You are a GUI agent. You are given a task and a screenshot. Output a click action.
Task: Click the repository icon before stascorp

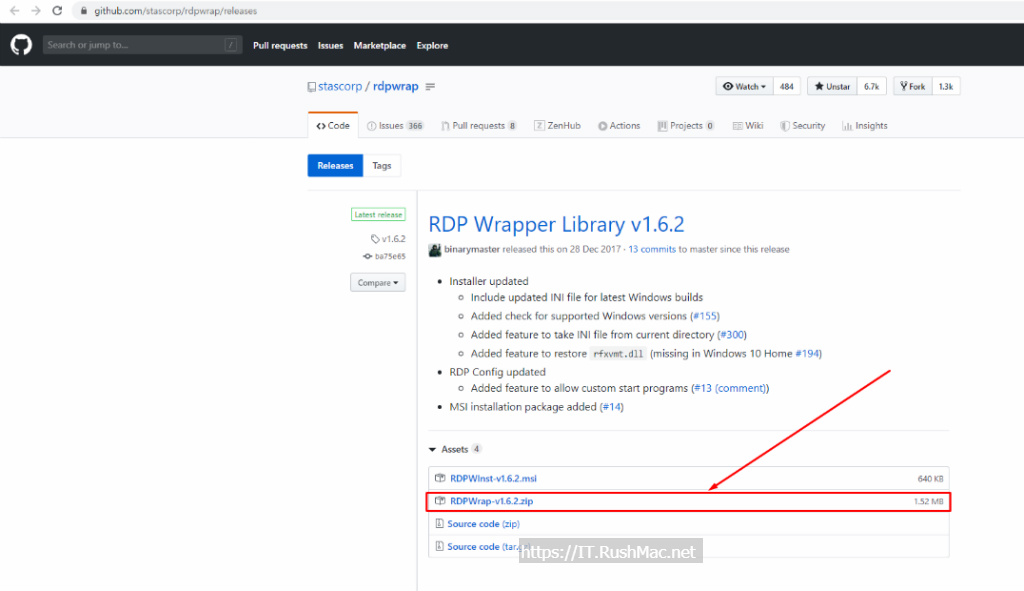pyautogui.click(x=312, y=87)
